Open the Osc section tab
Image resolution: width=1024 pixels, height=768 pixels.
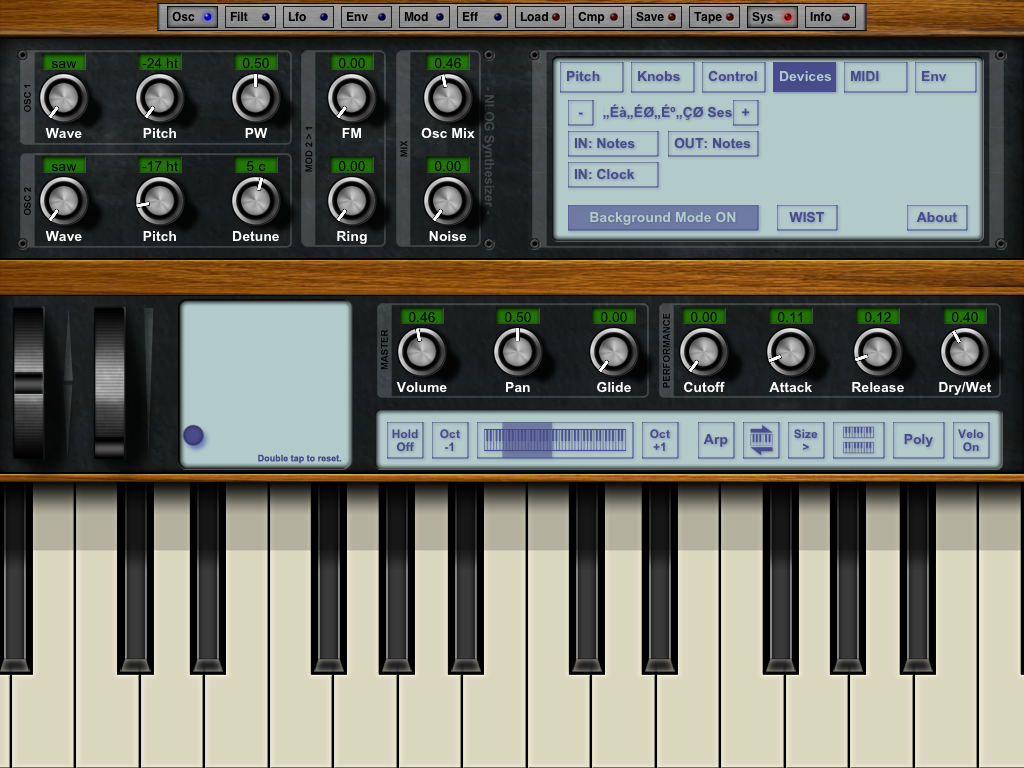click(x=192, y=17)
